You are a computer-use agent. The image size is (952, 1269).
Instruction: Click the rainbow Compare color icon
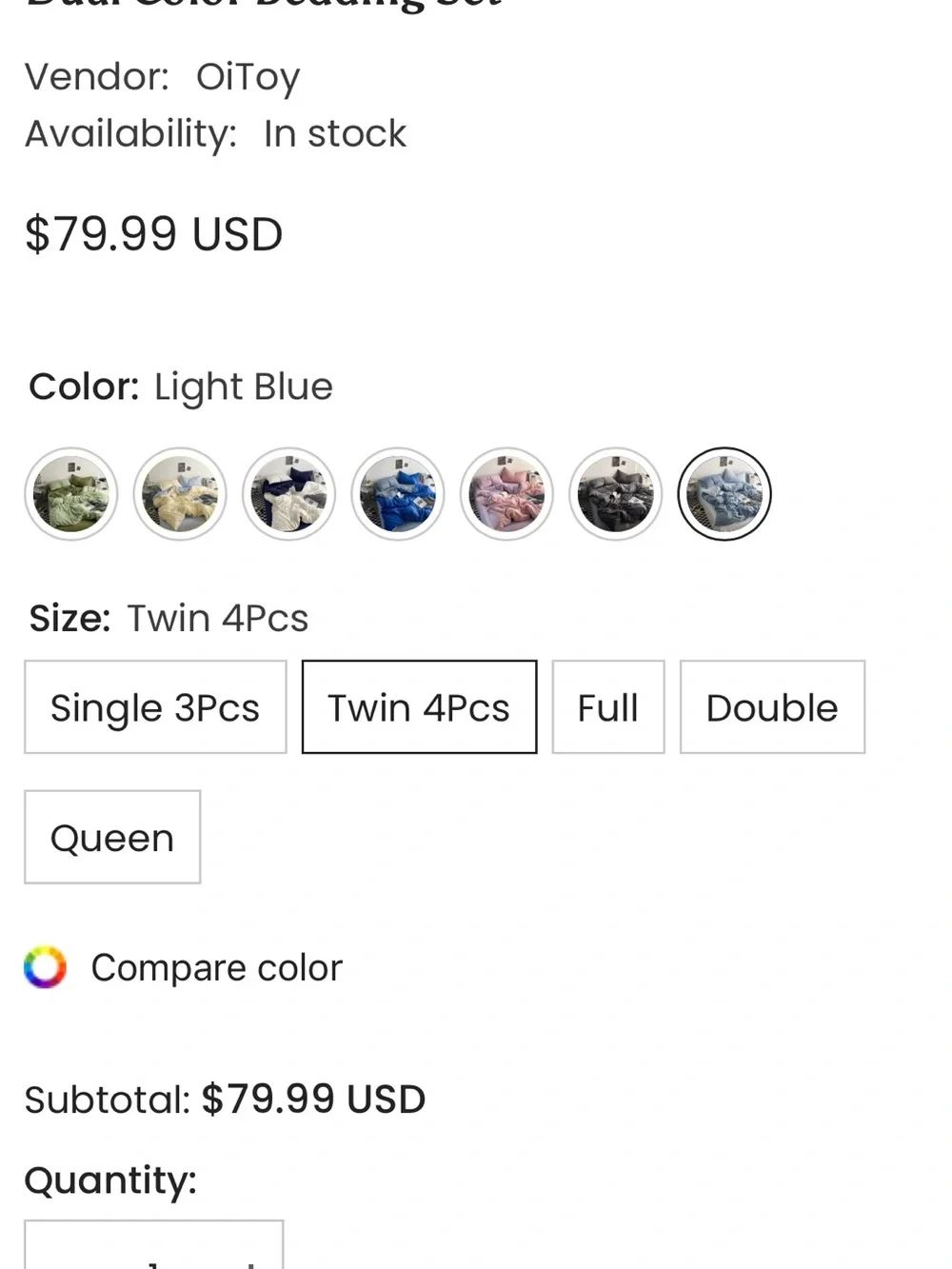[x=46, y=967]
